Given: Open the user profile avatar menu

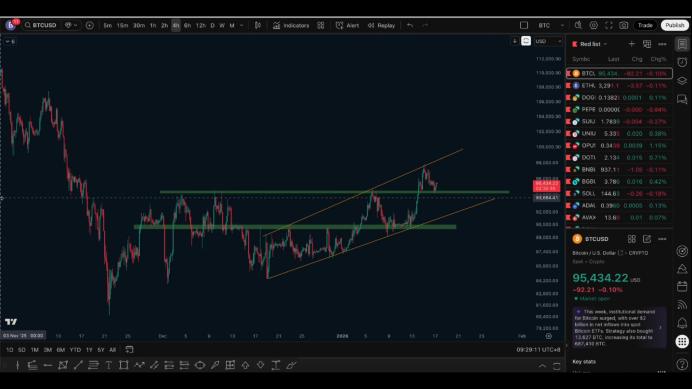Looking at the screenshot, I should 11,25.
